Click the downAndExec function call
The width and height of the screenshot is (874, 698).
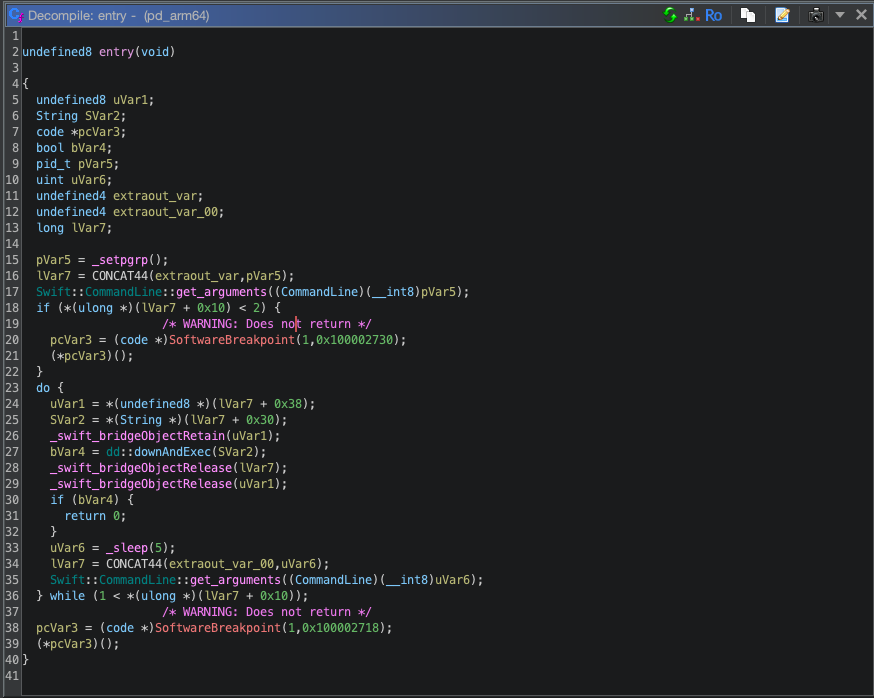coord(172,452)
